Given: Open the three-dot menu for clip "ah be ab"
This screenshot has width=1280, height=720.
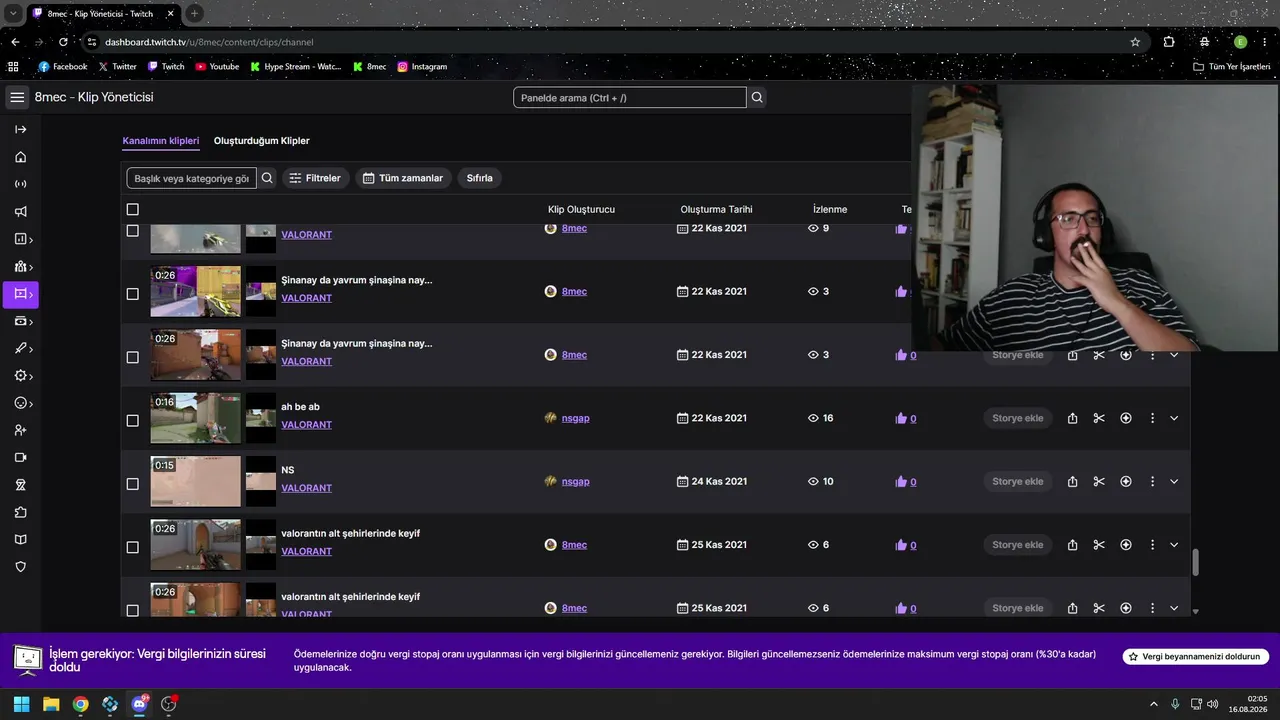Looking at the screenshot, I should [x=1152, y=418].
